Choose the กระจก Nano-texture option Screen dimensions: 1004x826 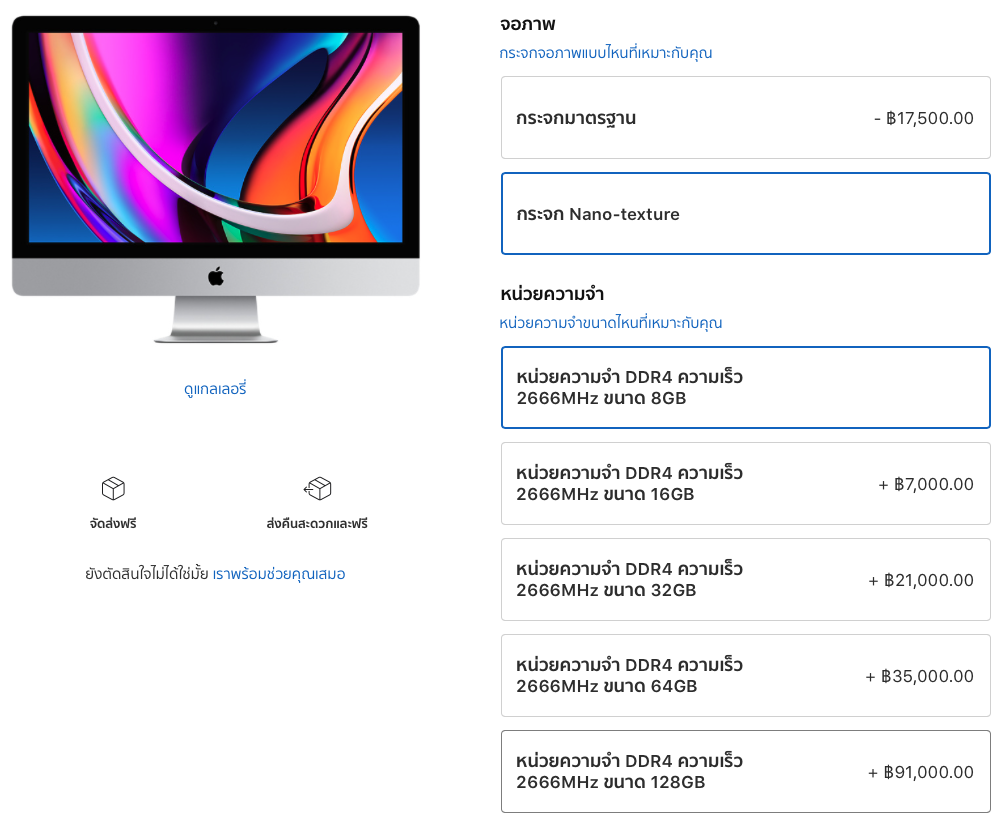(745, 214)
